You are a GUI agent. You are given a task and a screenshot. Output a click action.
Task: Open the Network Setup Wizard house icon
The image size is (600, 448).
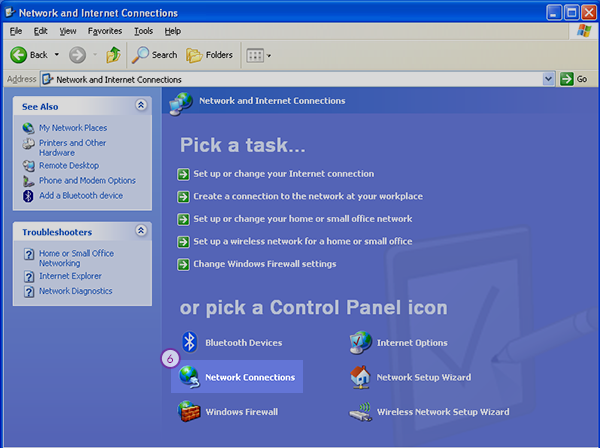click(x=360, y=377)
